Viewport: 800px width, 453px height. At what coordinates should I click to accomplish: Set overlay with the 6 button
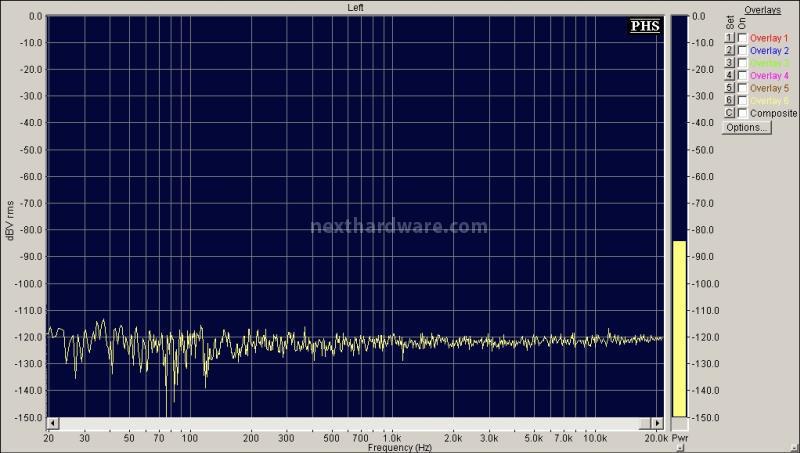pos(730,100)
